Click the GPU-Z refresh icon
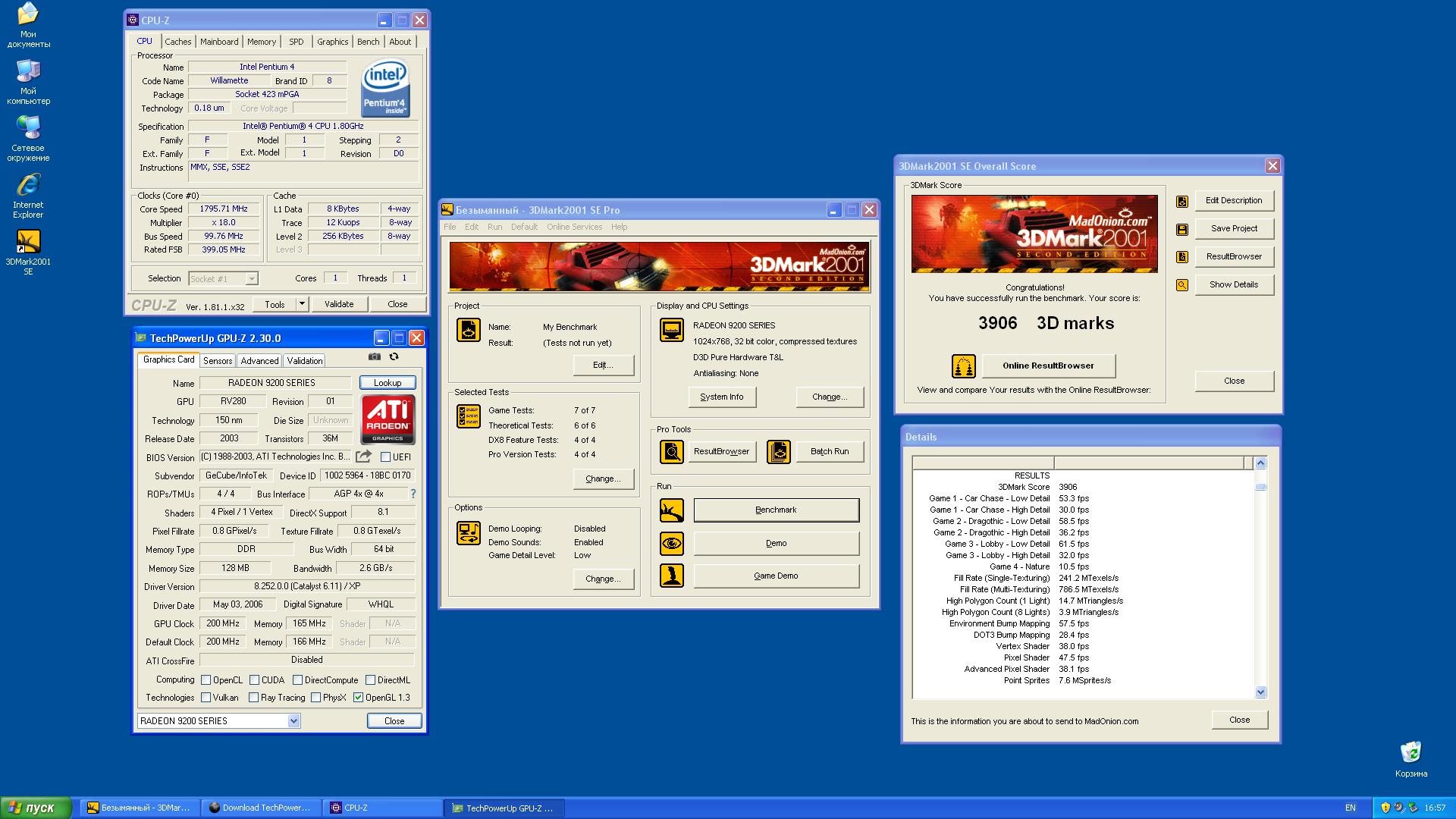Viewport: 1456px width, 819px height. pyautogui.click(x=394, y=356)
